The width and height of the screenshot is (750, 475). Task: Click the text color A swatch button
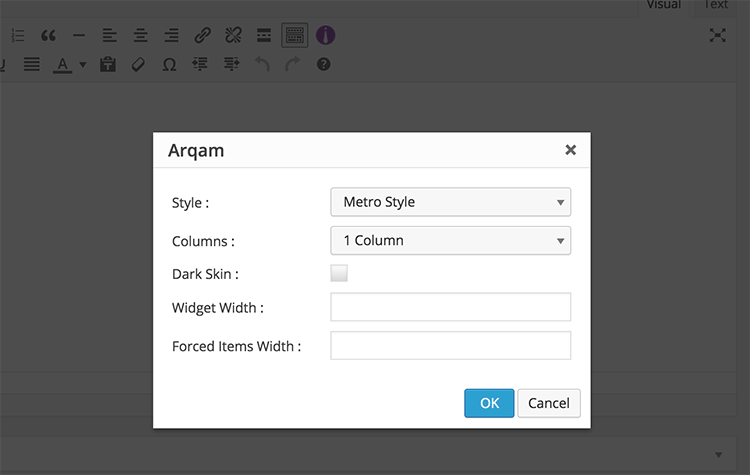pyautogui.click(x=63, y=65)
